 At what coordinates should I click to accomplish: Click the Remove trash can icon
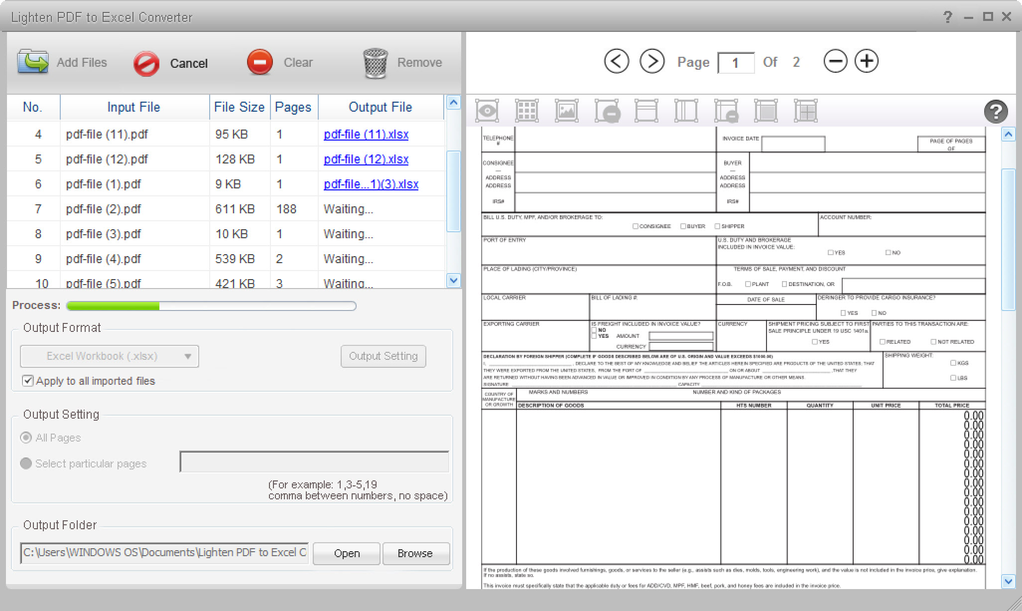pyautogui.click(x=375, y=63)
